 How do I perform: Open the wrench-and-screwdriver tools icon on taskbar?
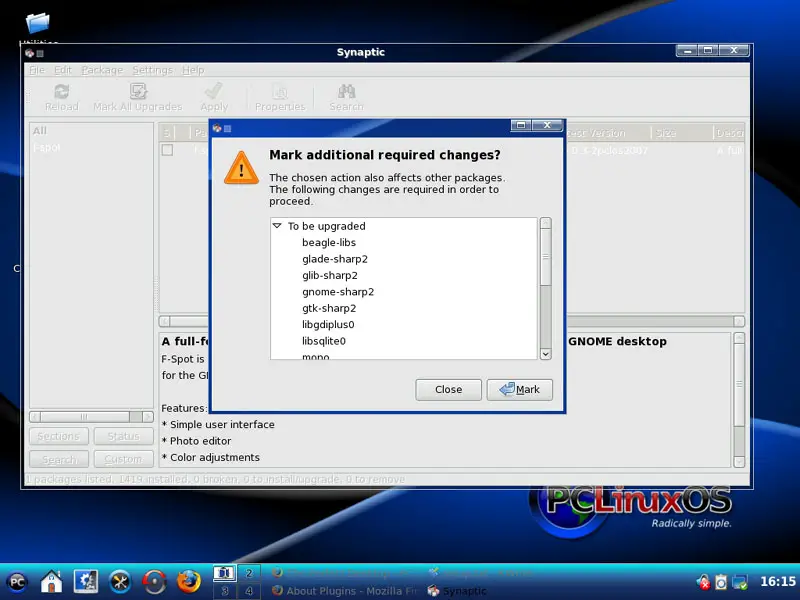pyautogui.click(x=120, y=582)
